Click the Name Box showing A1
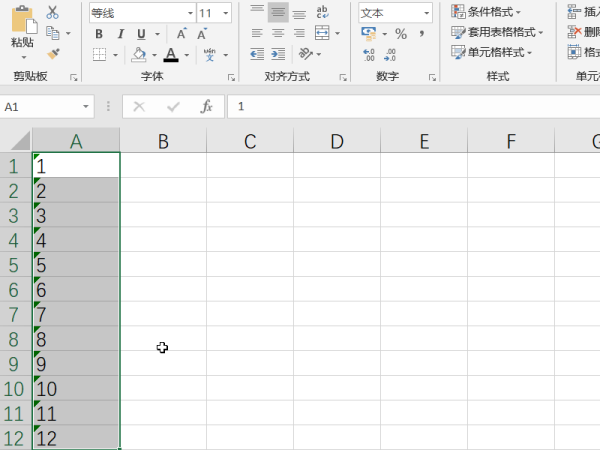Image resolution: width=600 pixels, height=450 pixels. [x=40, y=106]
